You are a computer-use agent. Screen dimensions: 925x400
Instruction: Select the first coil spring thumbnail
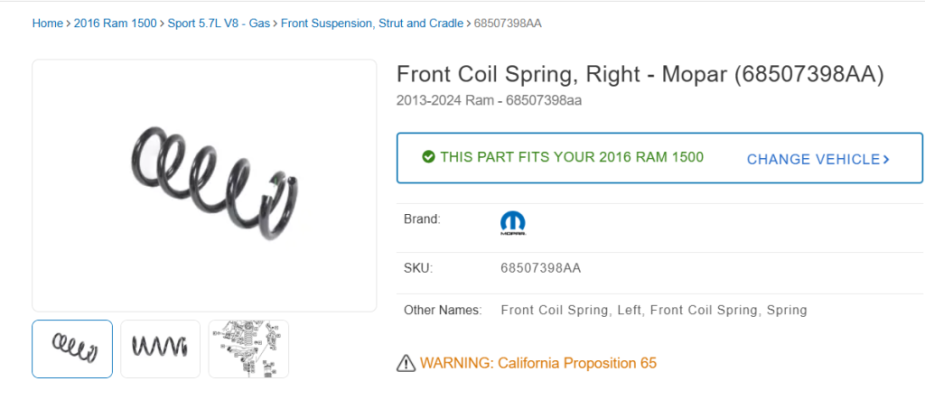point(72,349)
